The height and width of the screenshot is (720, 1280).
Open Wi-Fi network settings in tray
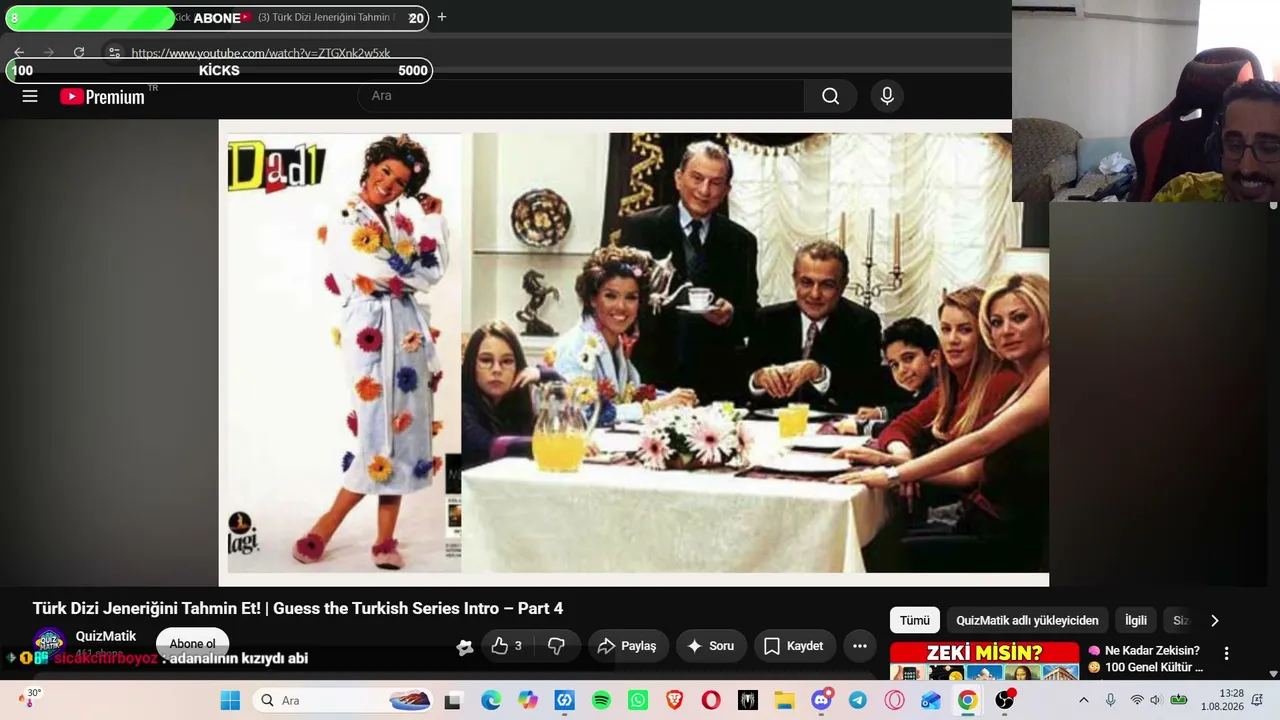[x=1136, y=700]
